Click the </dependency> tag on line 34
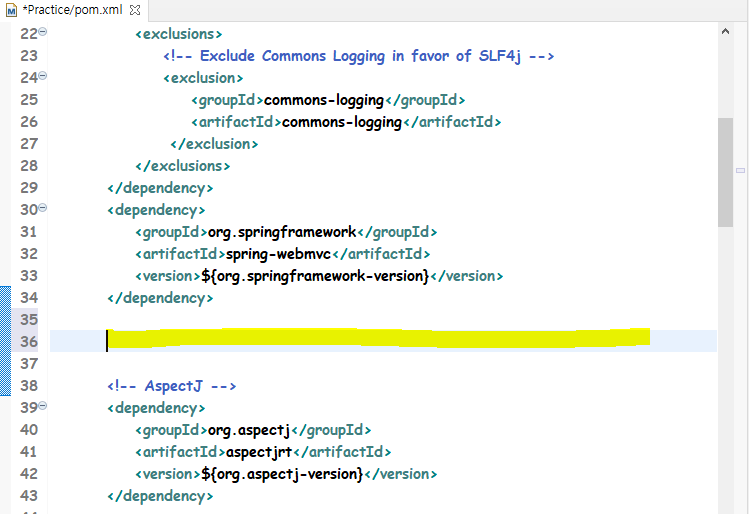This screenshot has height=514, width=749. coord(160,298)
